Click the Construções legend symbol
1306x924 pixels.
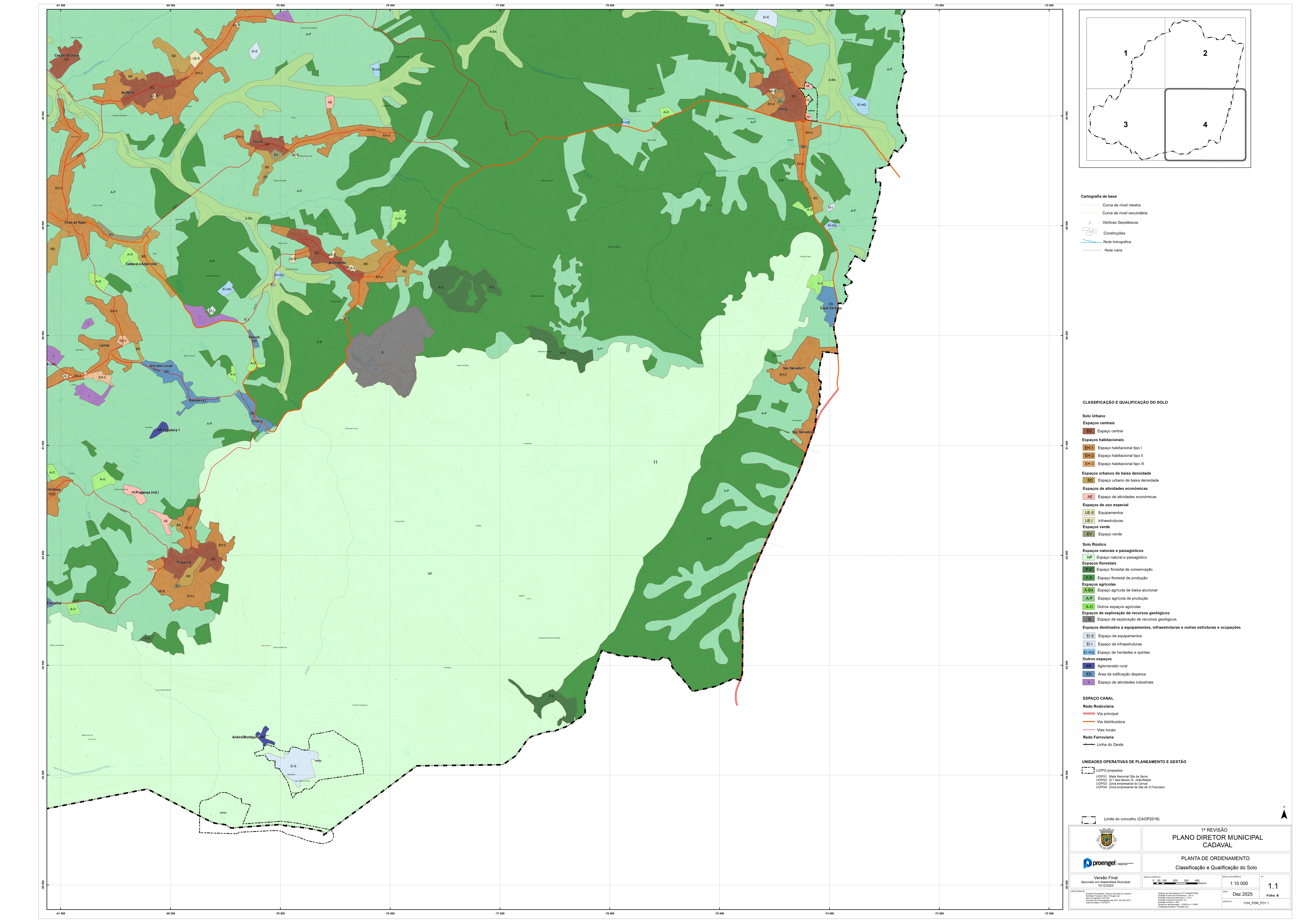point(1089,232)
